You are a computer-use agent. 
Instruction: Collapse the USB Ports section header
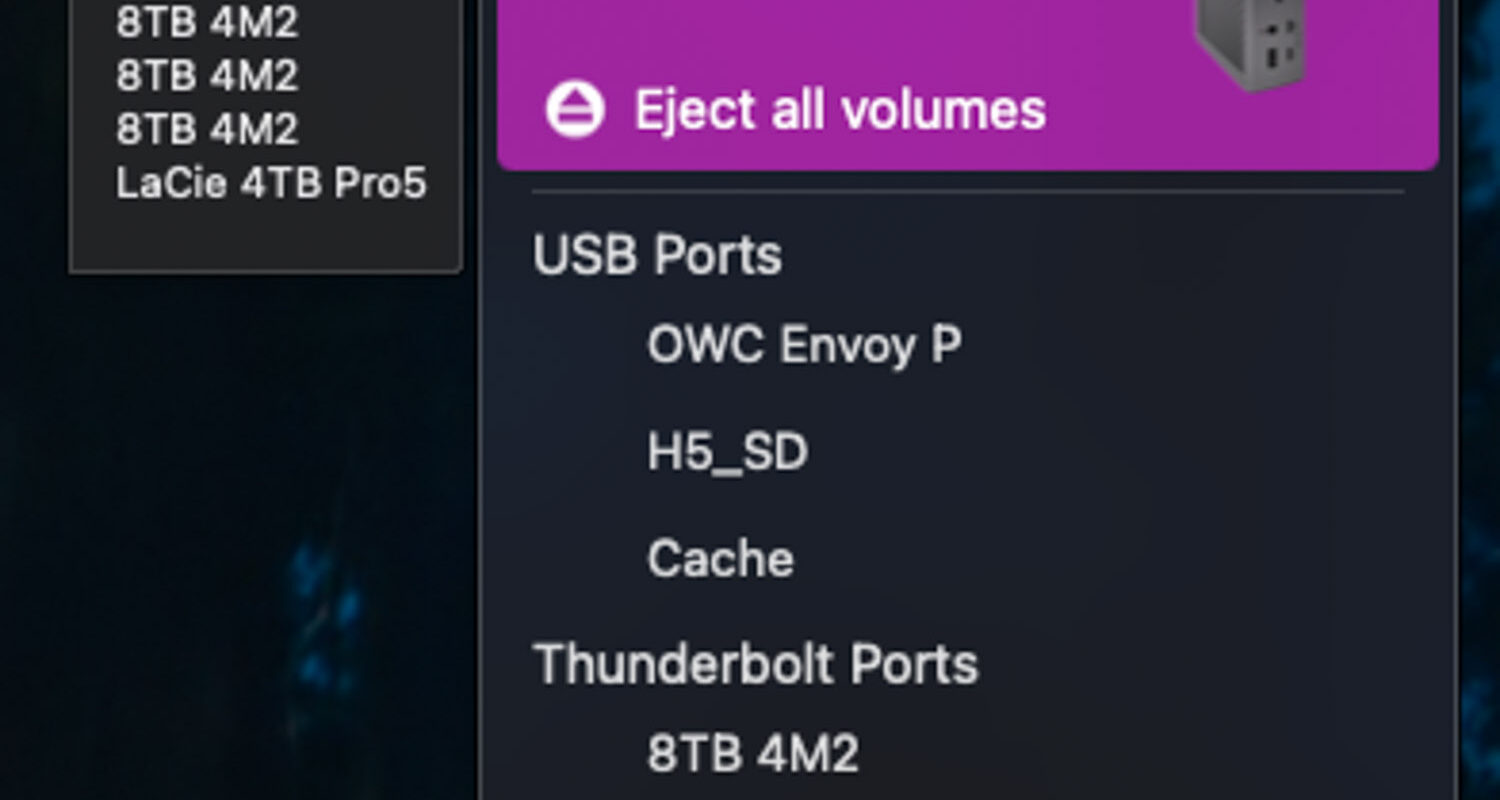[x=657, y=255]
